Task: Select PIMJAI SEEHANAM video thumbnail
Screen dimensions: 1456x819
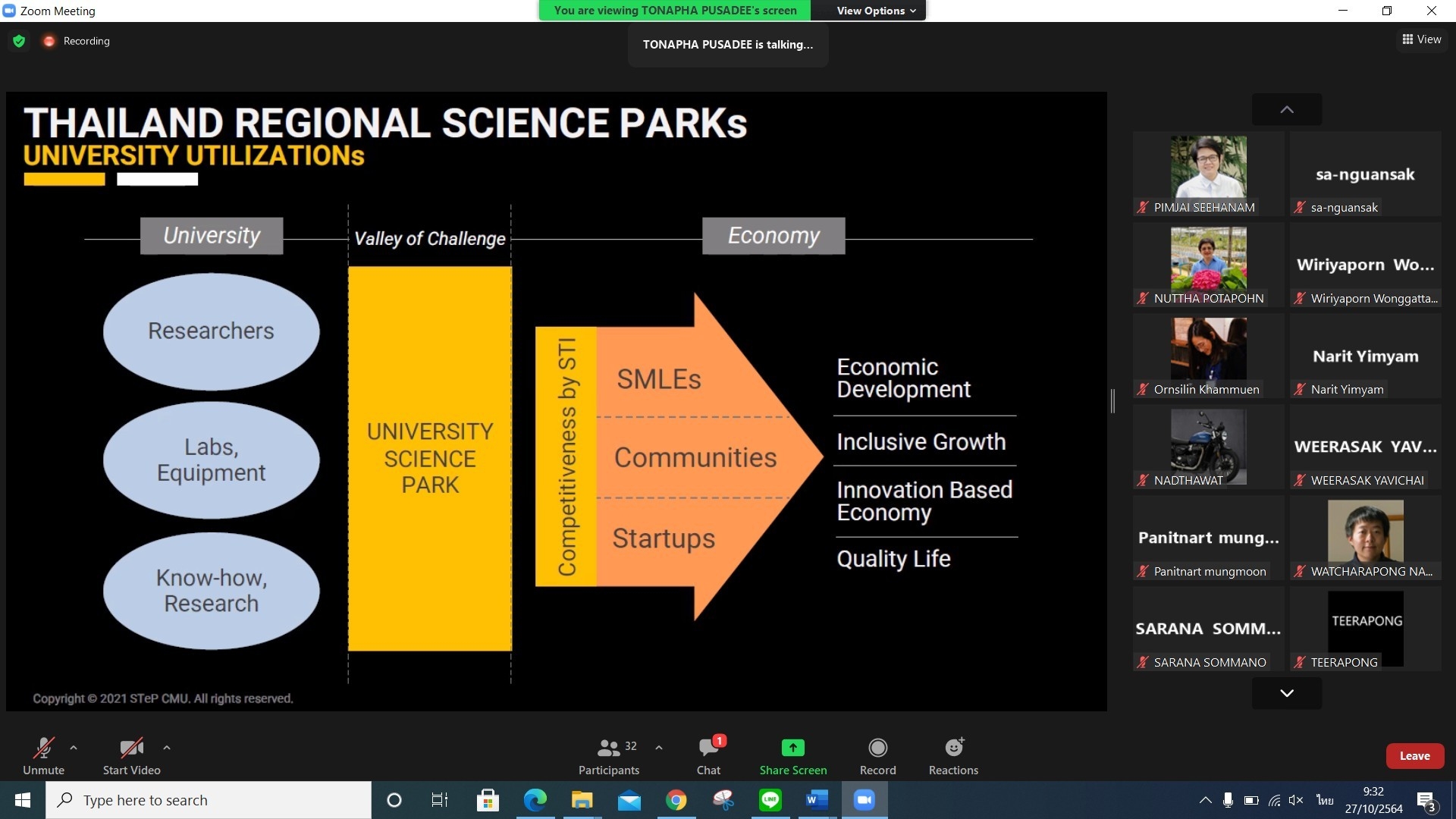Action: coord(1208,174)
